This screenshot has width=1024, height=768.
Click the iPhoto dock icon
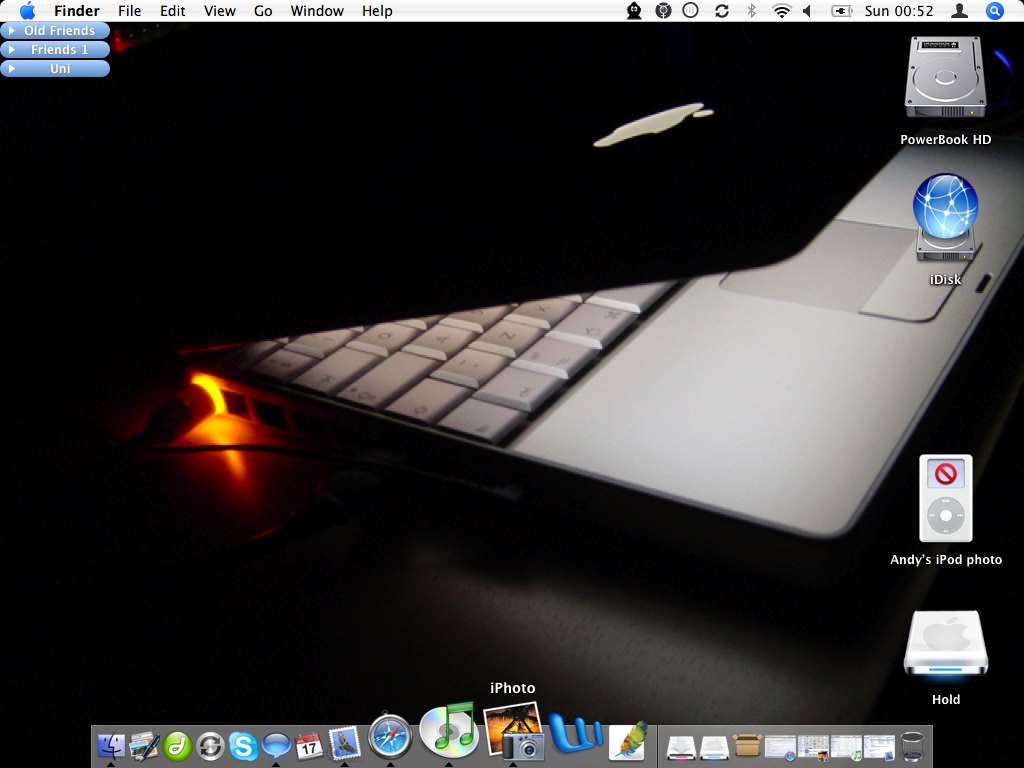[513, 731]
